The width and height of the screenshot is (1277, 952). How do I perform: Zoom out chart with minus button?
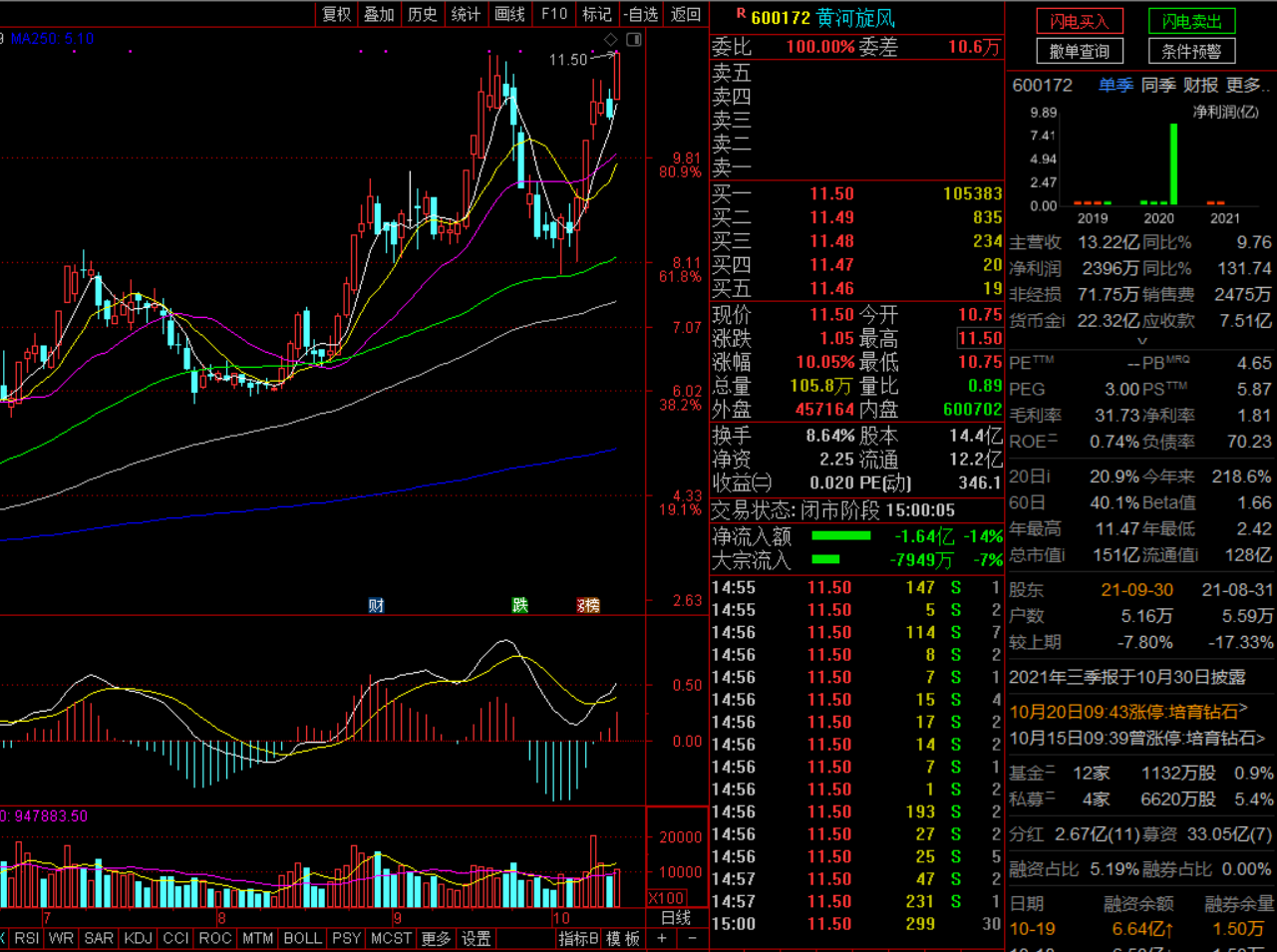(692, 939)
